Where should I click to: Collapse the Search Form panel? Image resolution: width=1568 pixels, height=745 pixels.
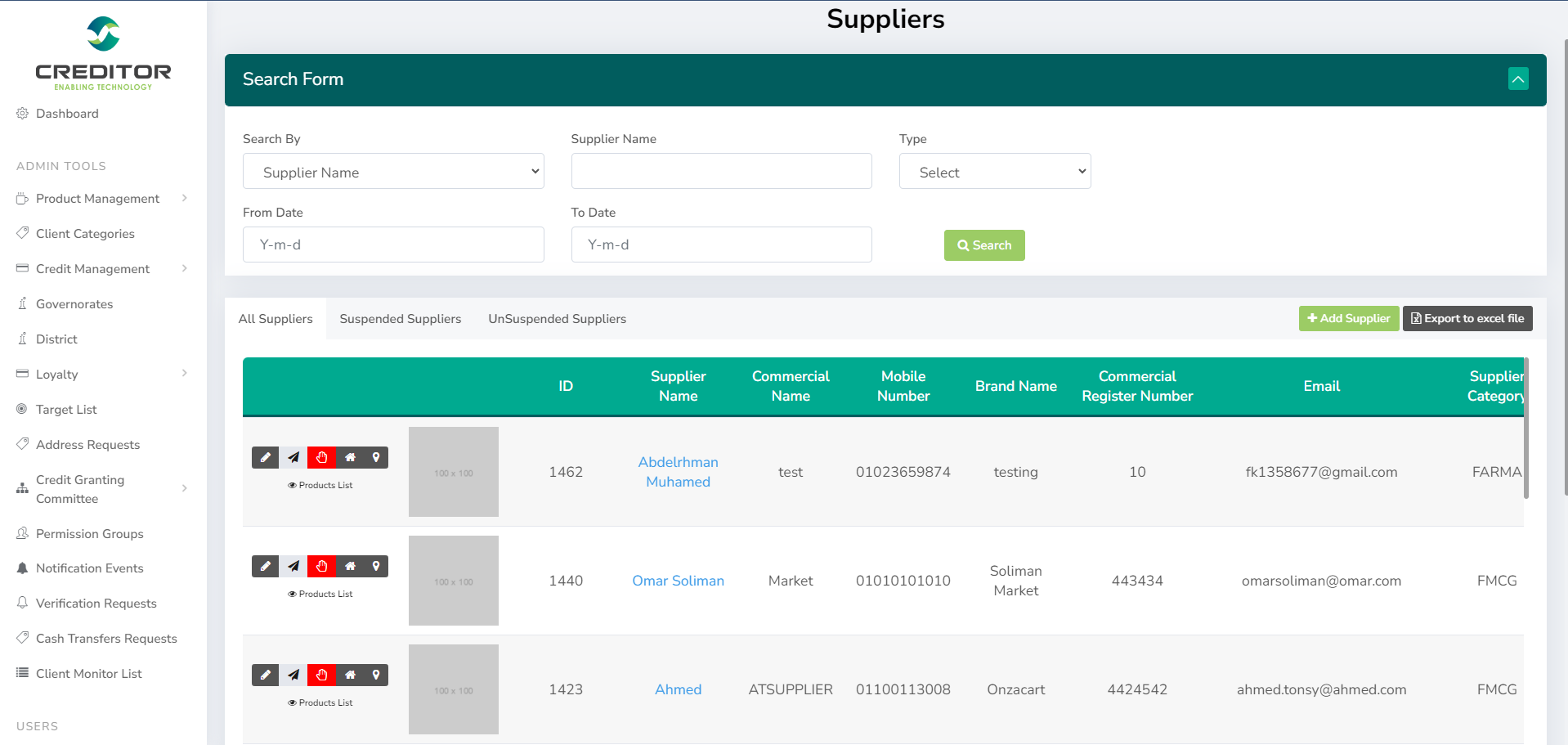coord(1517,79)
